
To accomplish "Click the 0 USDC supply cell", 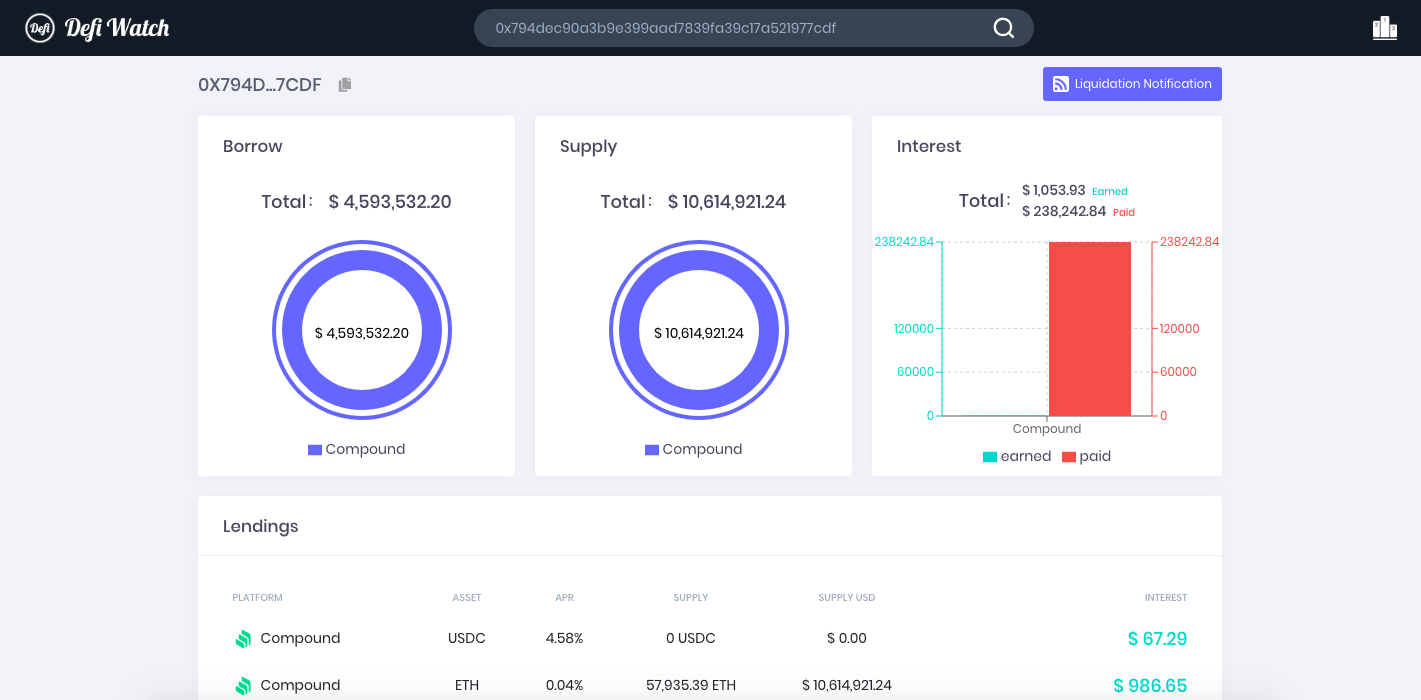I will [x=691, y=638].
